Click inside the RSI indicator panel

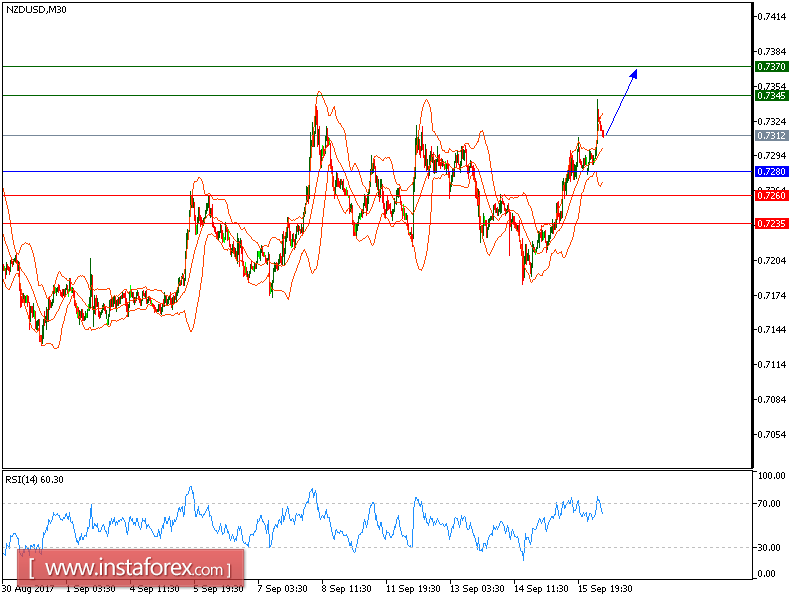point(400,525)
